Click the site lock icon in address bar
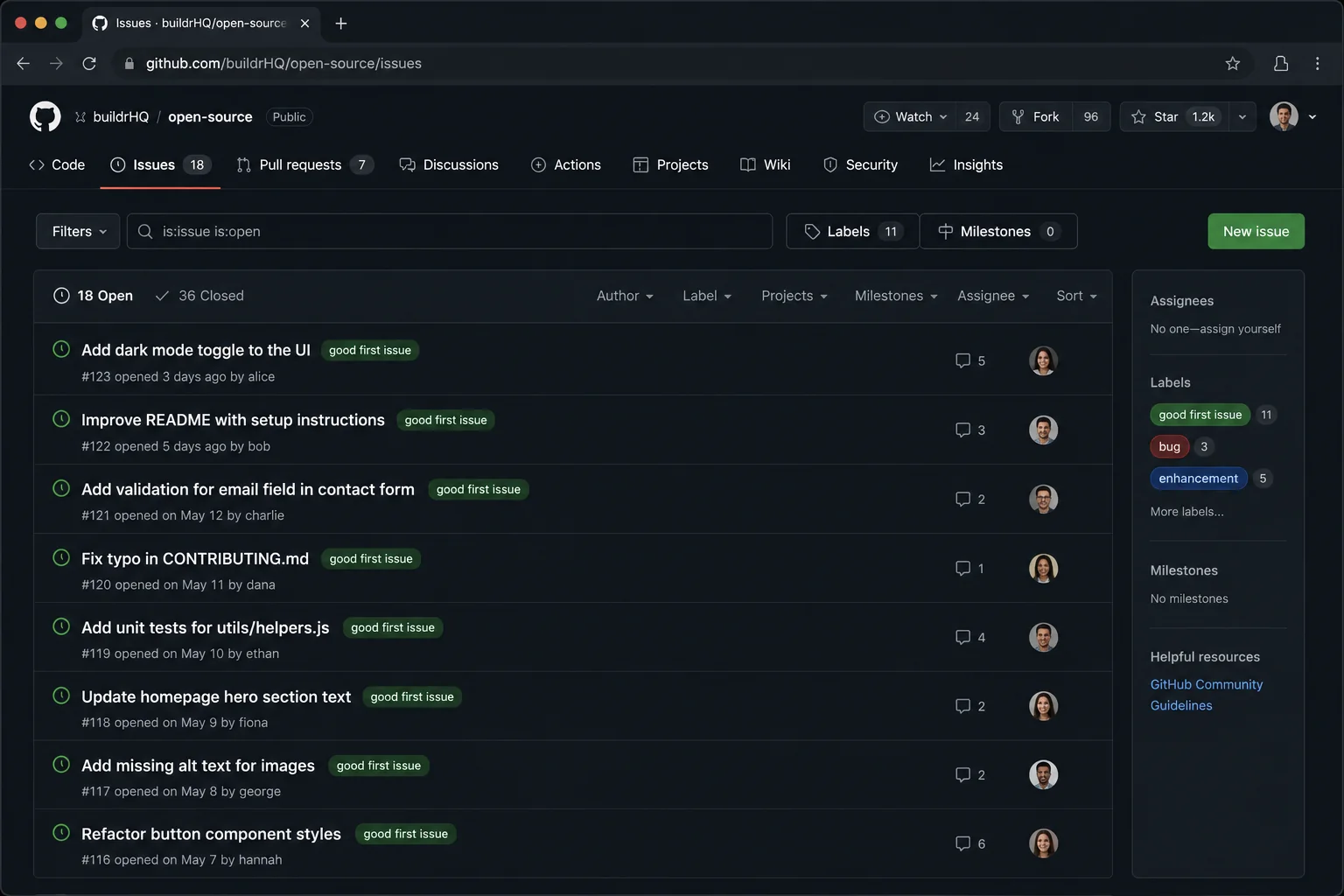 [x=129, y=63]
